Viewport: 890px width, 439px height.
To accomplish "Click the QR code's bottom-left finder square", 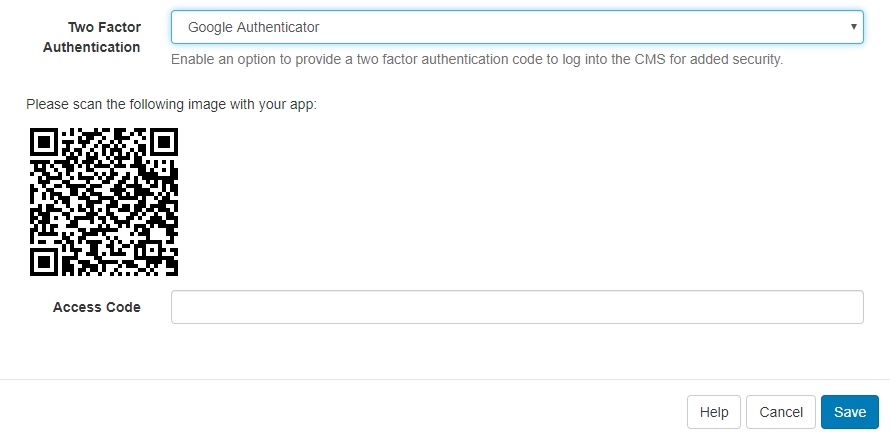I will pos(46,259).
